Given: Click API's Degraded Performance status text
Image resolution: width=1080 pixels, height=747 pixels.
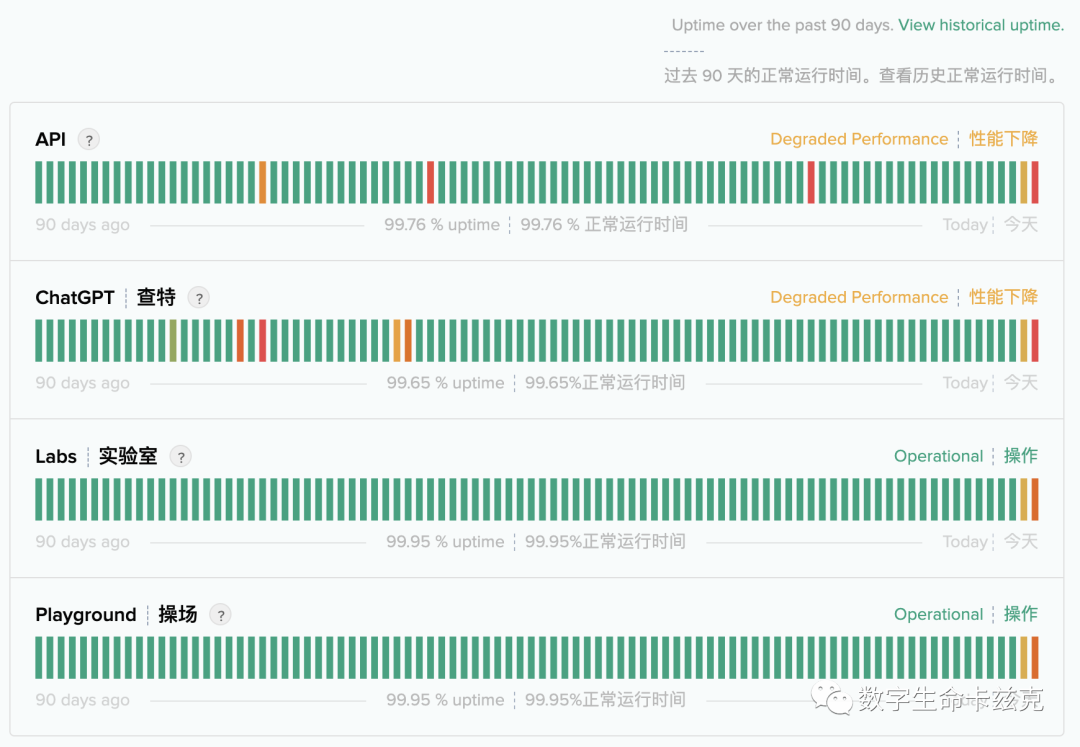Looking at the screenshot, I should pos(859,139).
